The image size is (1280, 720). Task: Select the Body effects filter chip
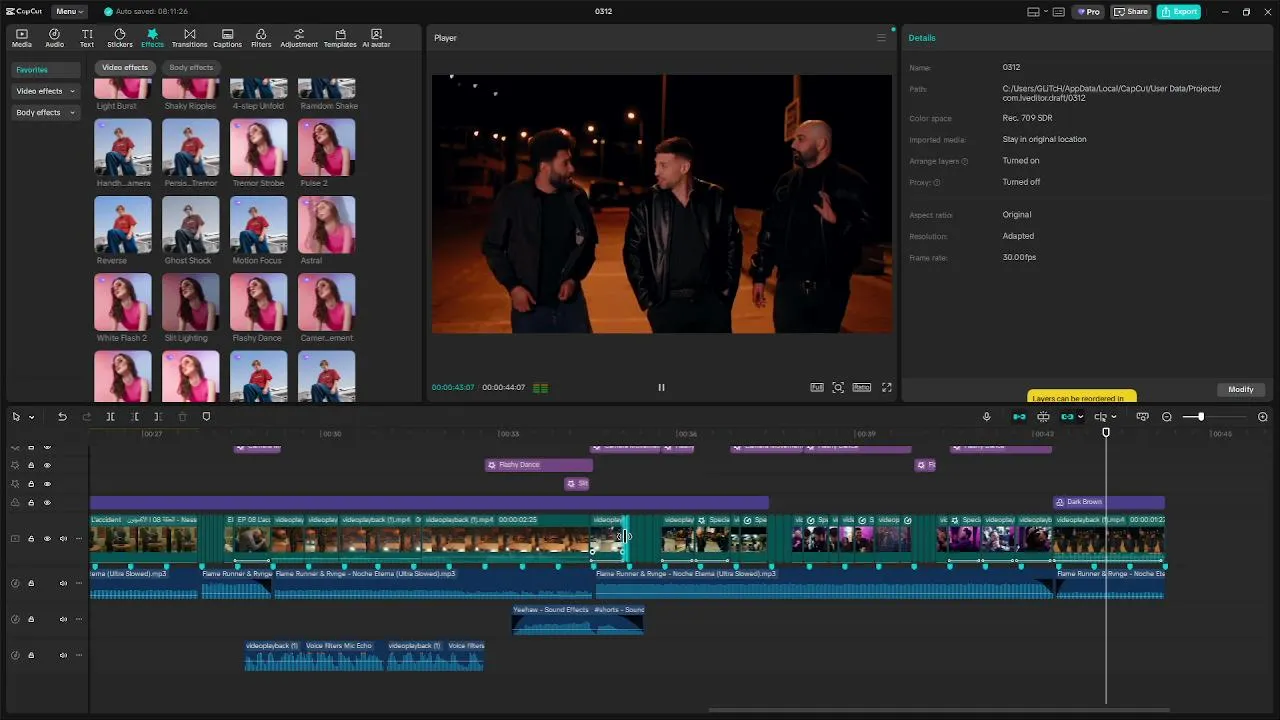[x=191, y=67]
